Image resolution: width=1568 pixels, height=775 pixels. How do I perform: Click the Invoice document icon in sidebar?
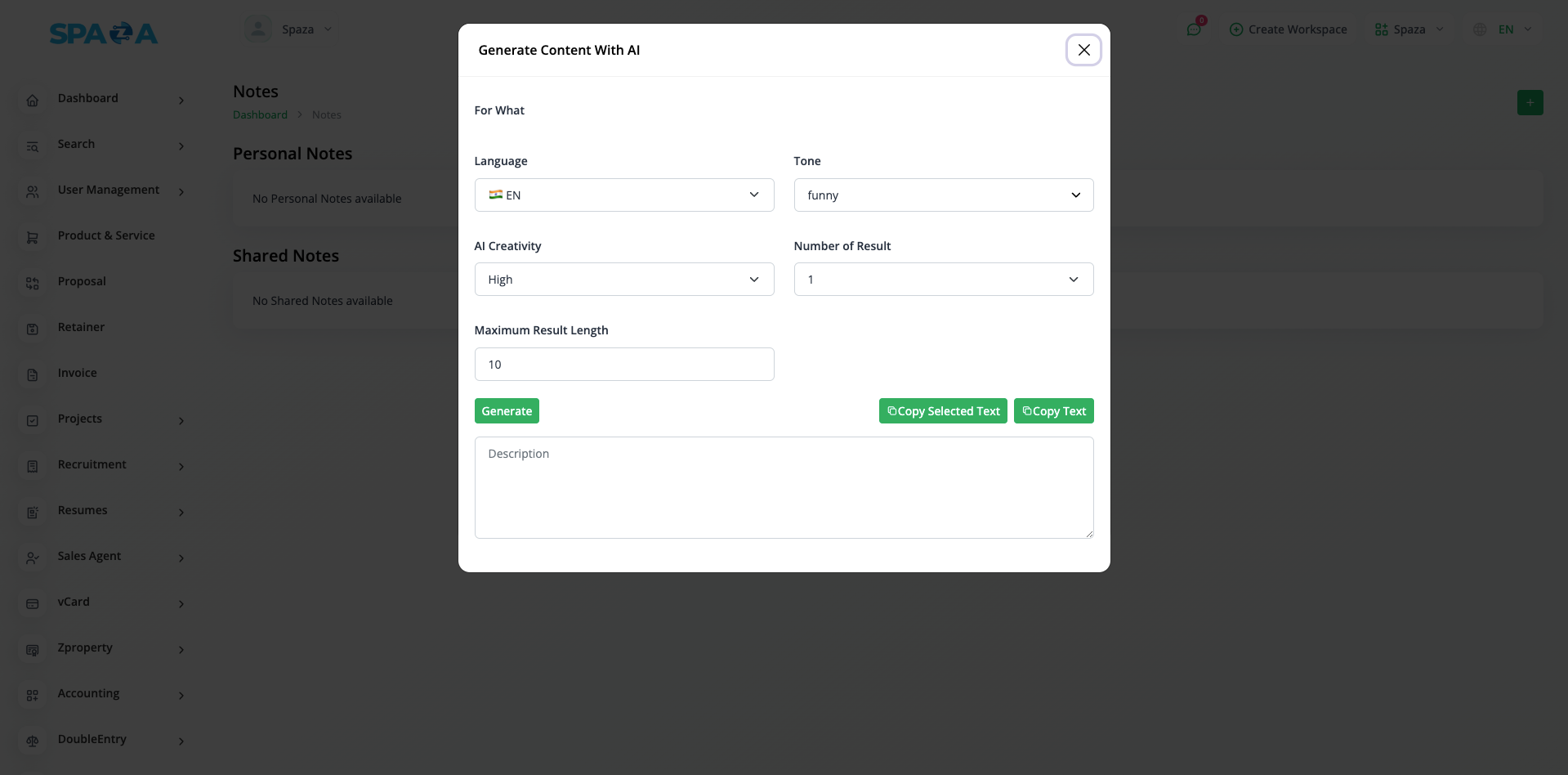pos(33,375)
